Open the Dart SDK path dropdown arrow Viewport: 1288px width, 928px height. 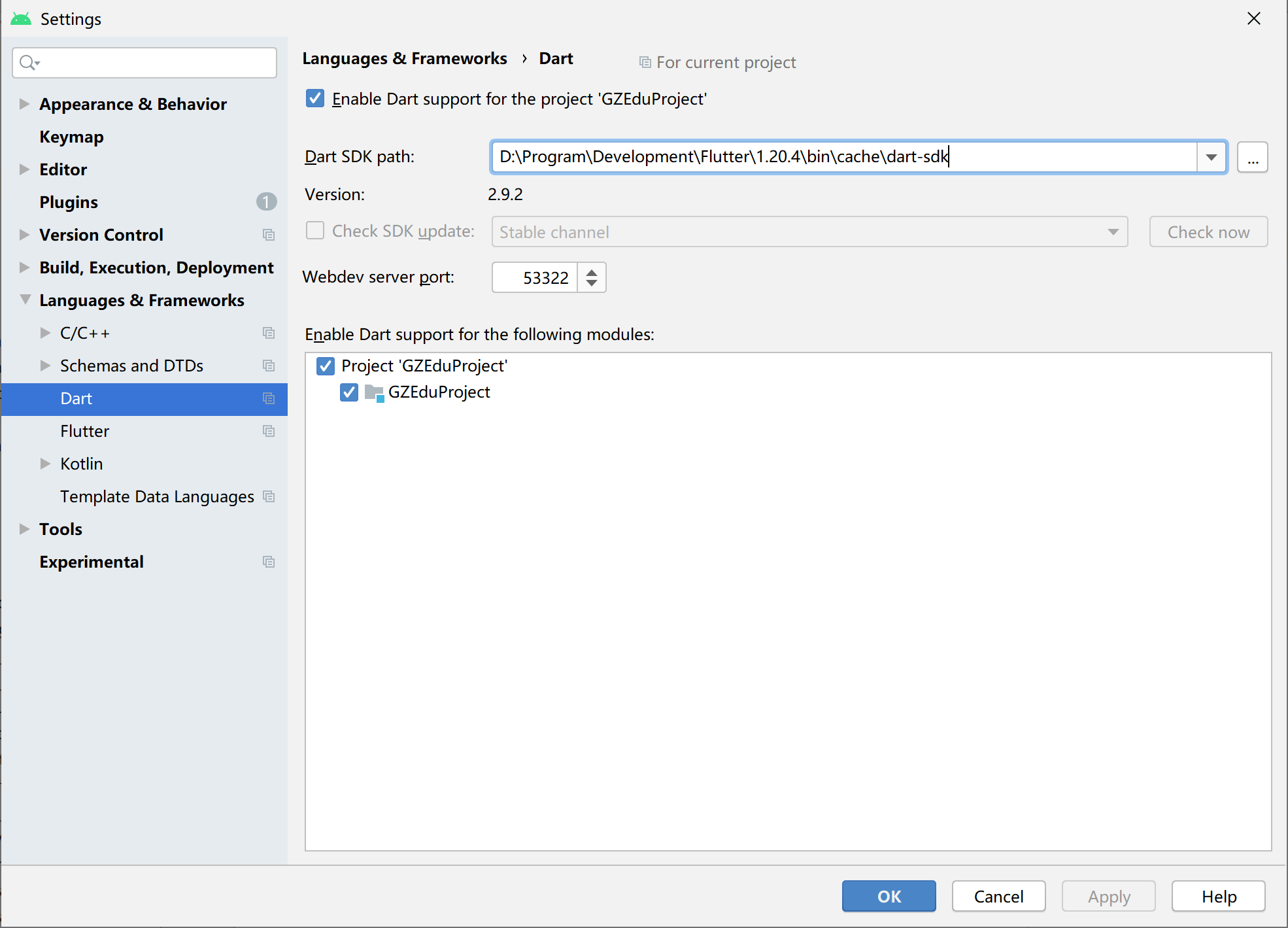[x=1212, y=157]
